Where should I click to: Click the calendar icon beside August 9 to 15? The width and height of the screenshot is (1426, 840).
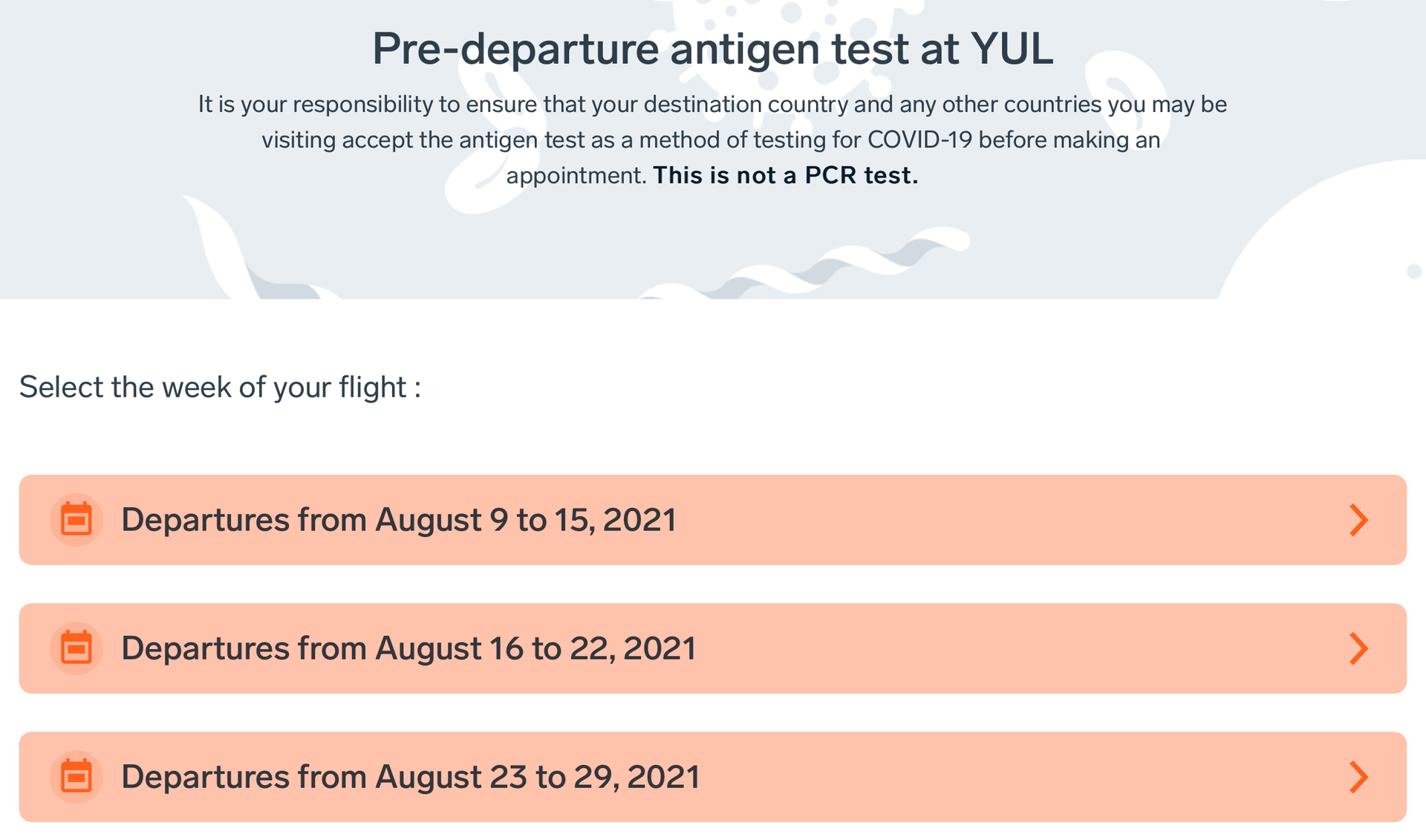[76, 520]
